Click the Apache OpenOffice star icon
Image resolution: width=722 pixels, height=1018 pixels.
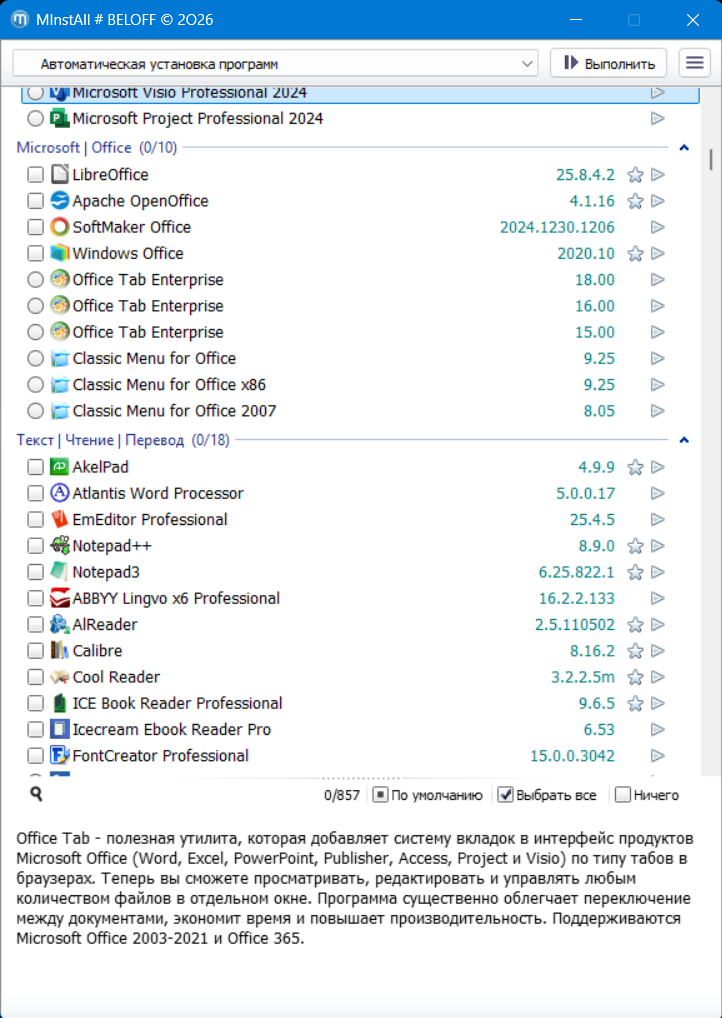635,201
